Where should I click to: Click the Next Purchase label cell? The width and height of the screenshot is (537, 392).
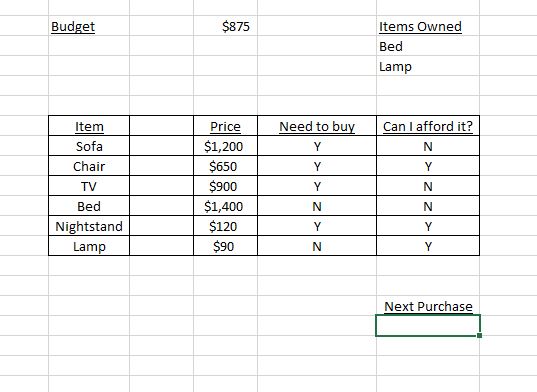428,306
